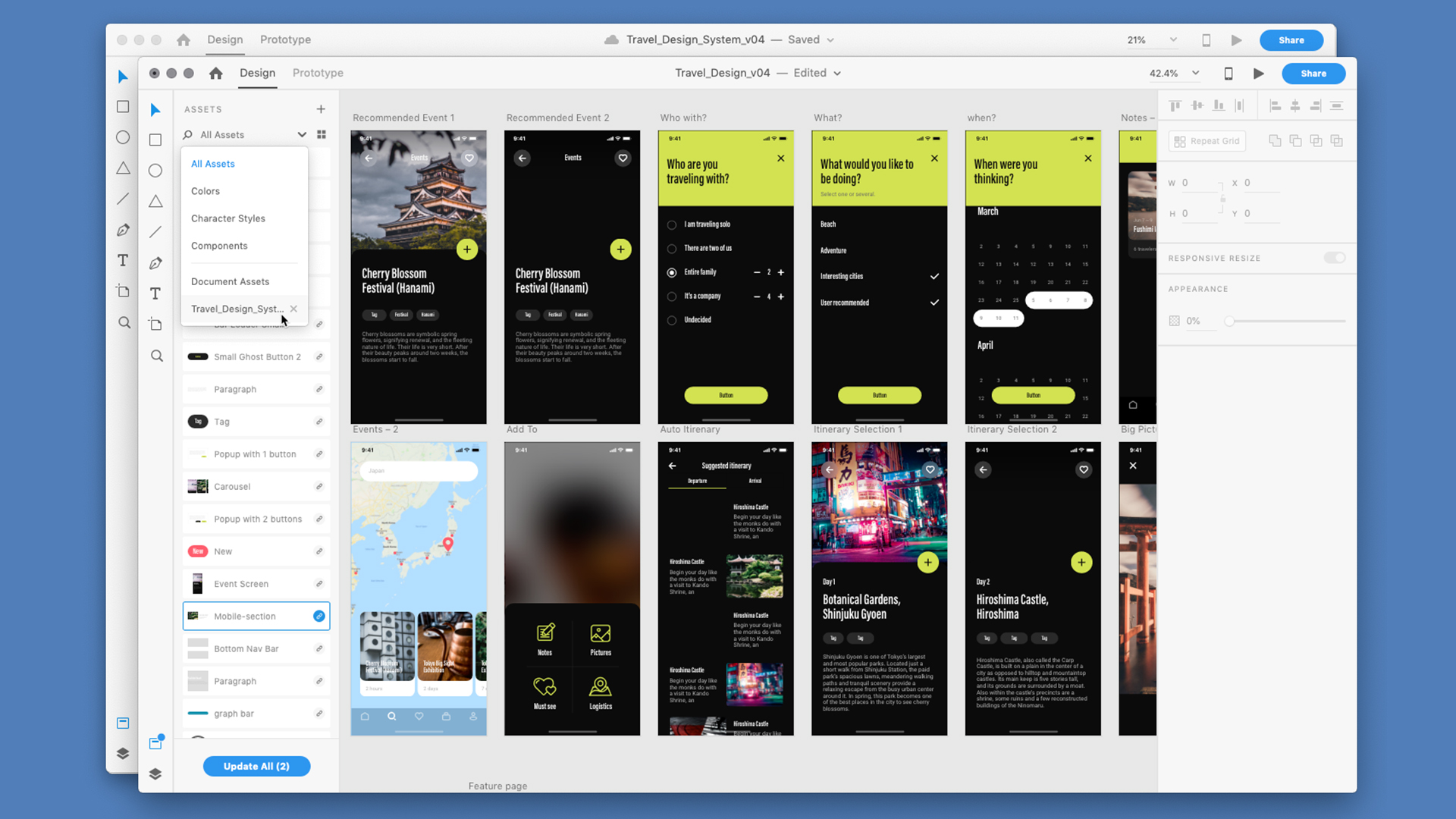Select the 'Entire family' radio button
Screen dimensions: 1456x819
[x=672, y=271]
